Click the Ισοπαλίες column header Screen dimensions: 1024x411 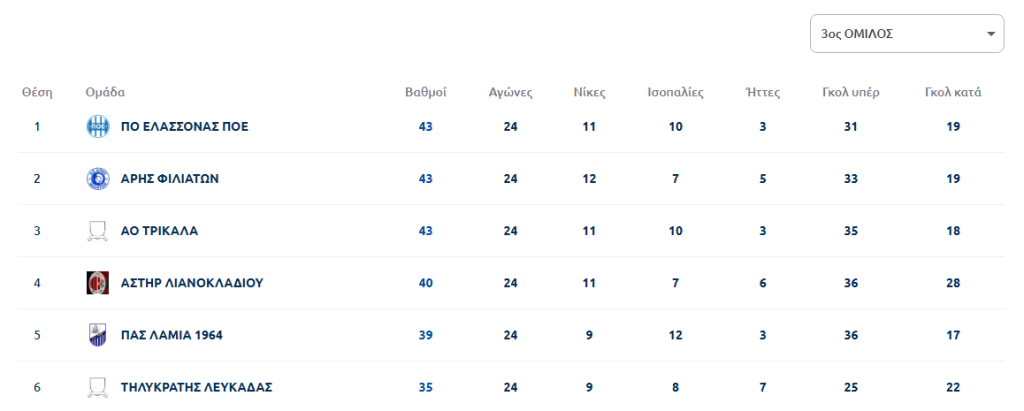coord(675,92)
